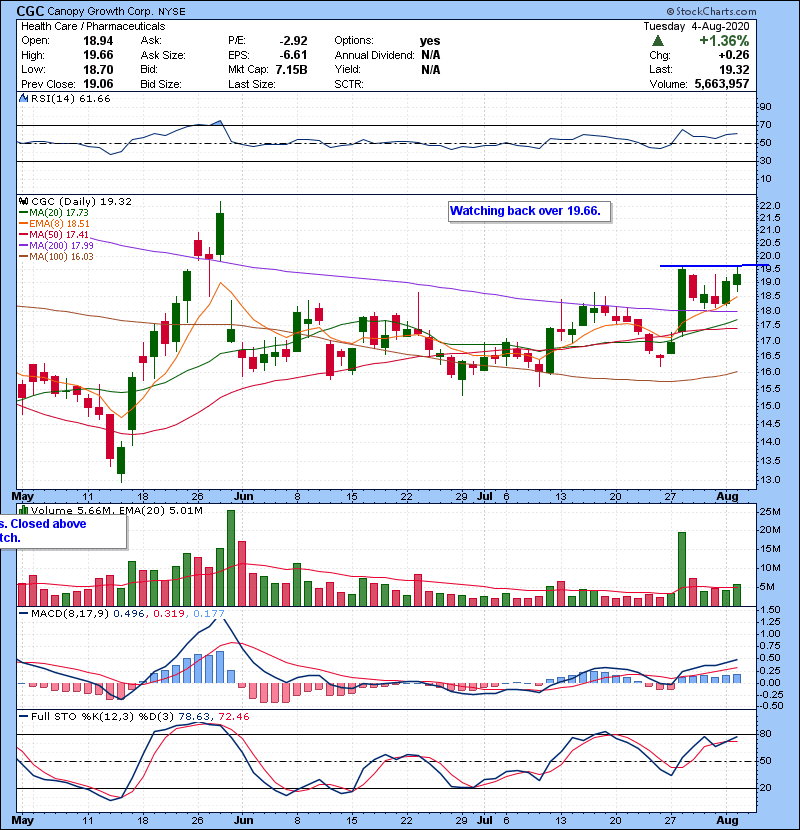Click the blue 19.66 resistance line

(714, 265)
